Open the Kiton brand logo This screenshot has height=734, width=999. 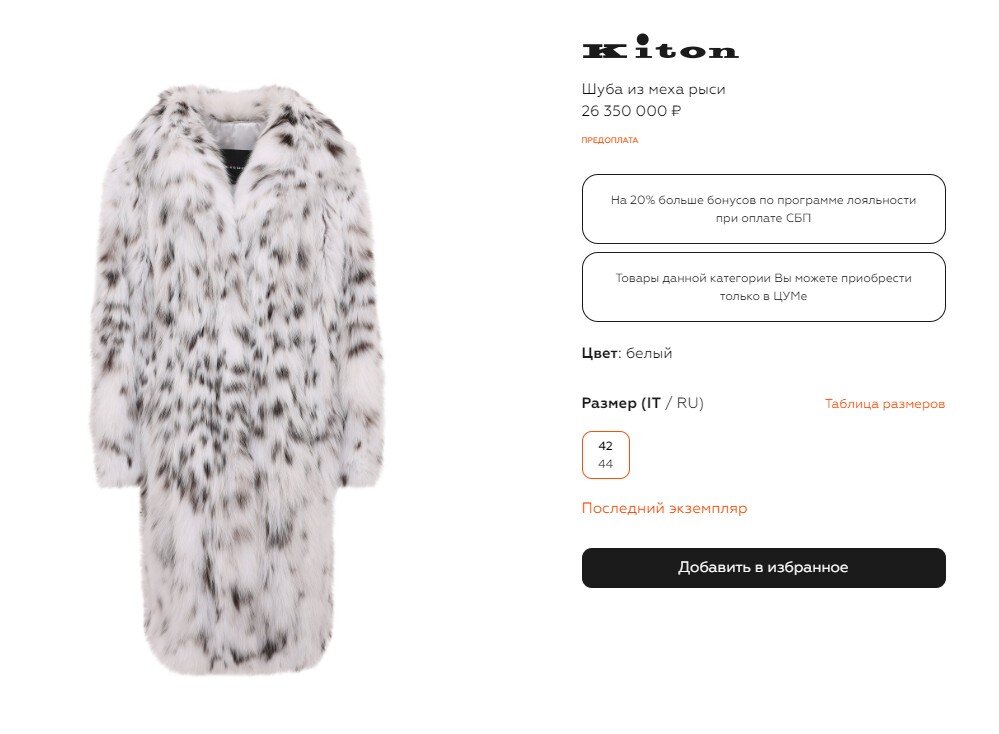pyautogui.click(x=661, y=47)
